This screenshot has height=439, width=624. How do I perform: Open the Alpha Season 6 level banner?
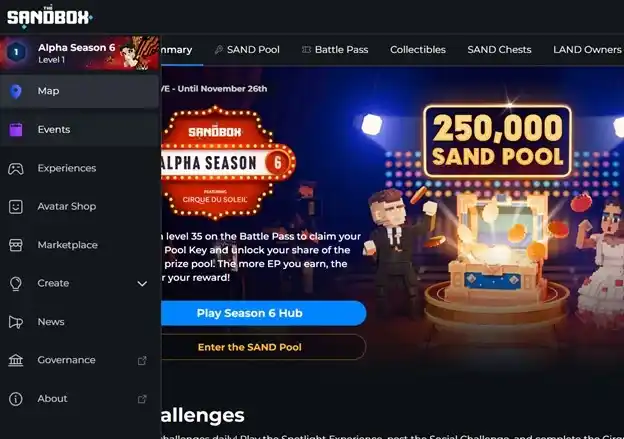point(80,53)
